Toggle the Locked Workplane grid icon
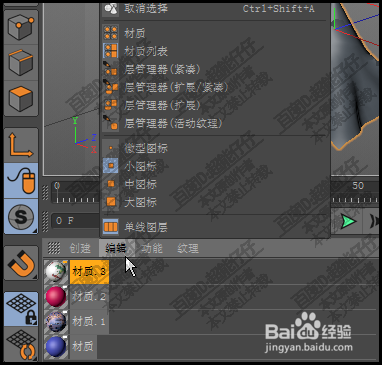382x365 pixels. pyautogui.click(x=21, y=309)
